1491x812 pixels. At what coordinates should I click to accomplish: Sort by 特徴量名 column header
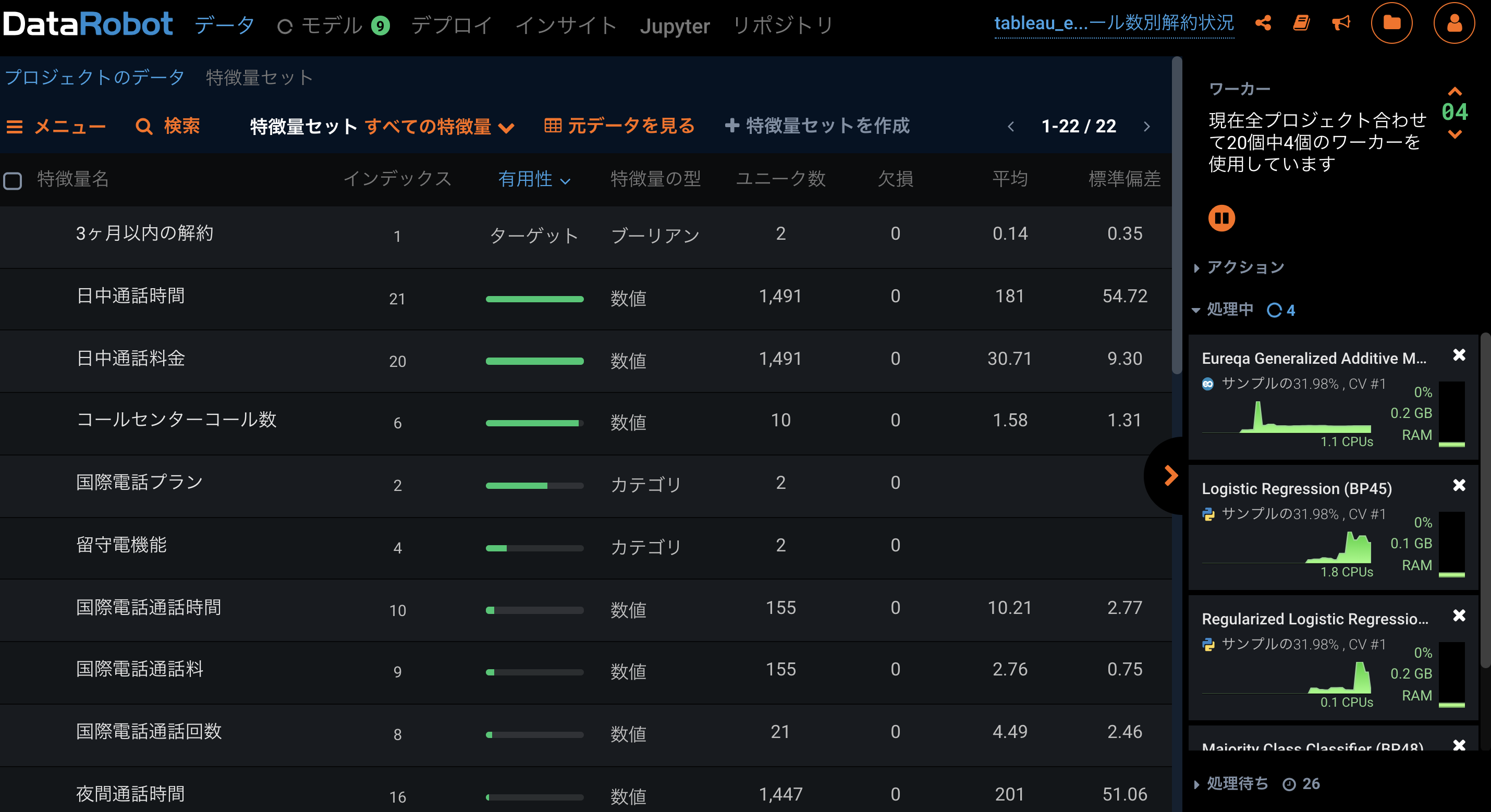(73, 179)
